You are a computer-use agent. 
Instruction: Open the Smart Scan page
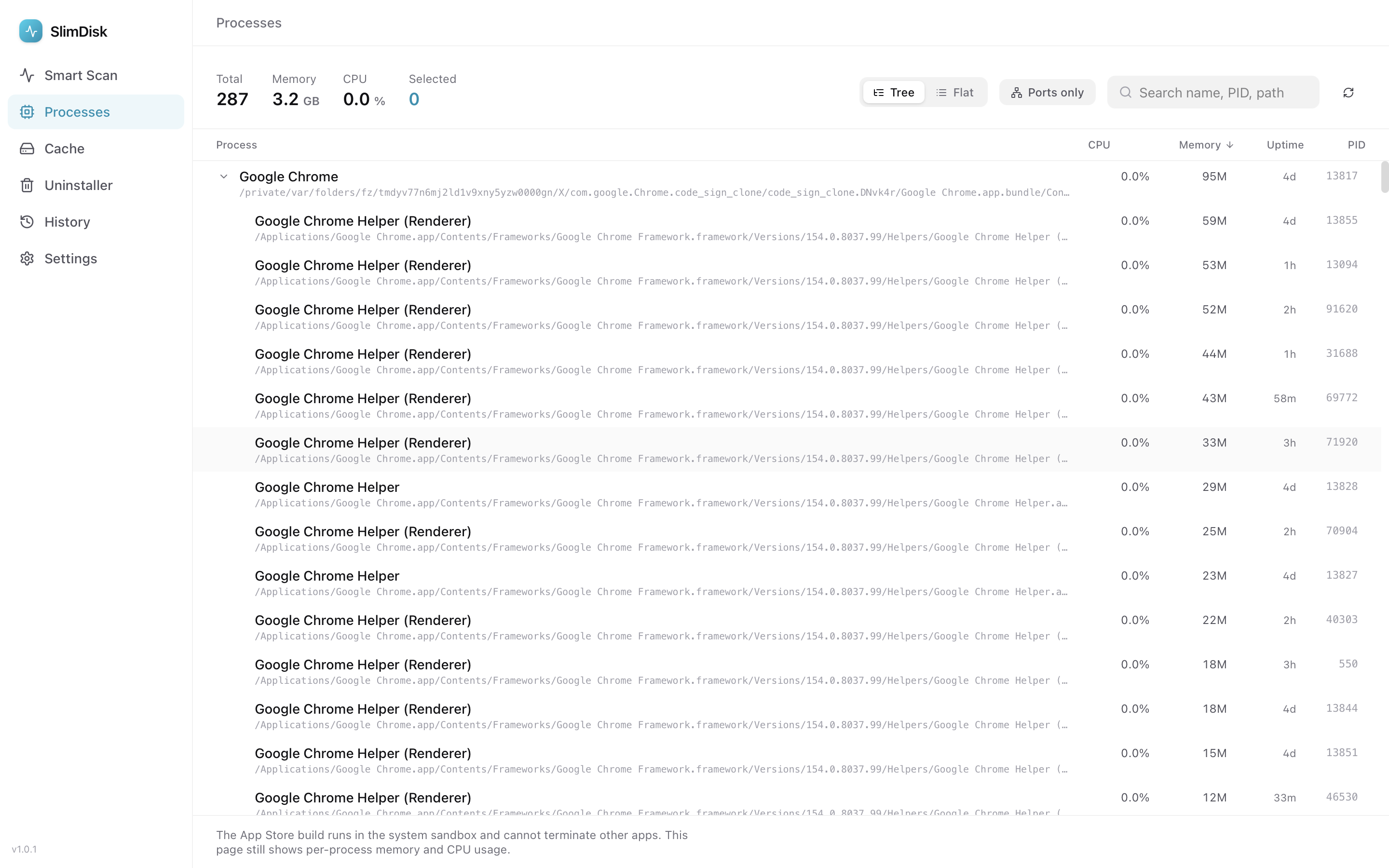tap(96, 75)
